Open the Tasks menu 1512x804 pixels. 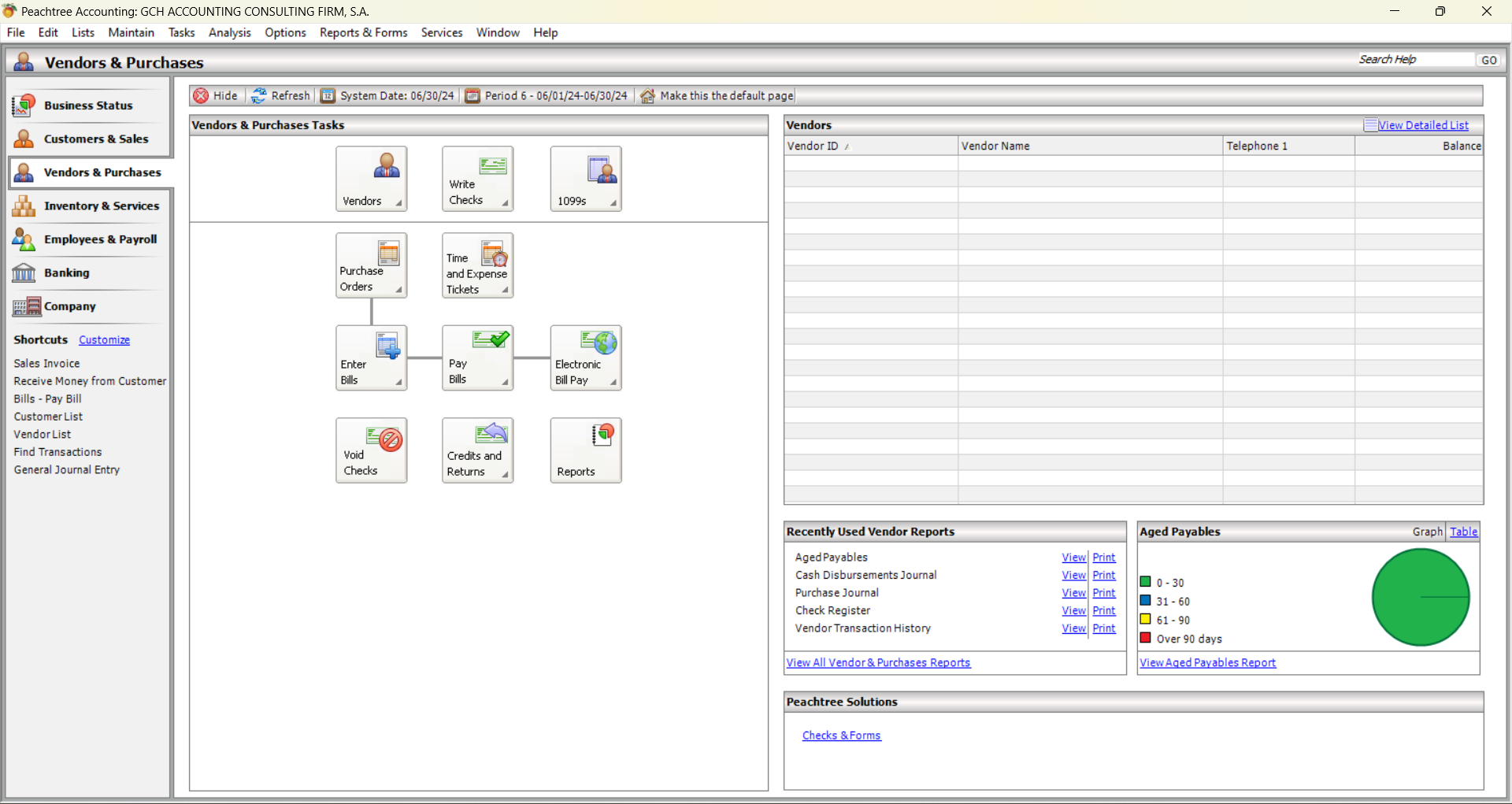(x=181, y=32)
